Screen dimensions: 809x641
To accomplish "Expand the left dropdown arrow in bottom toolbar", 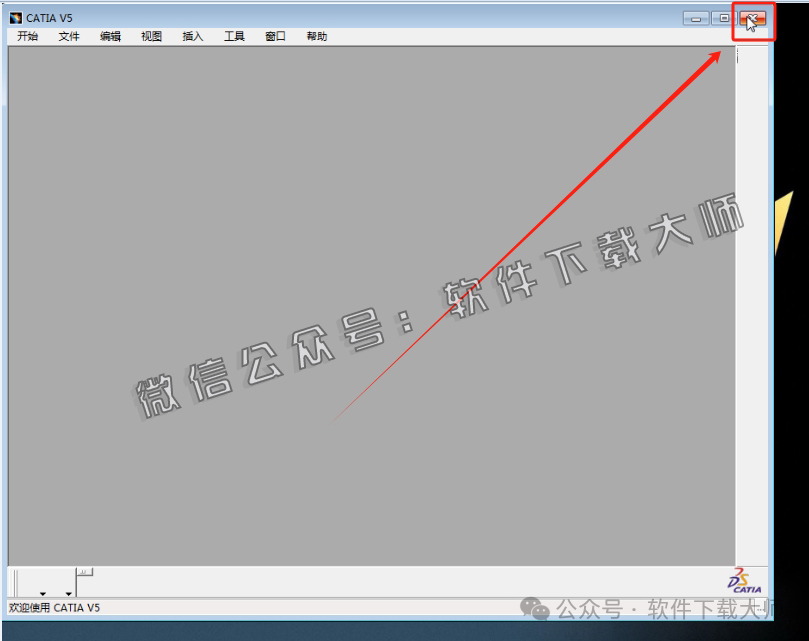I will pyautogui.click(x=43, y=594).
